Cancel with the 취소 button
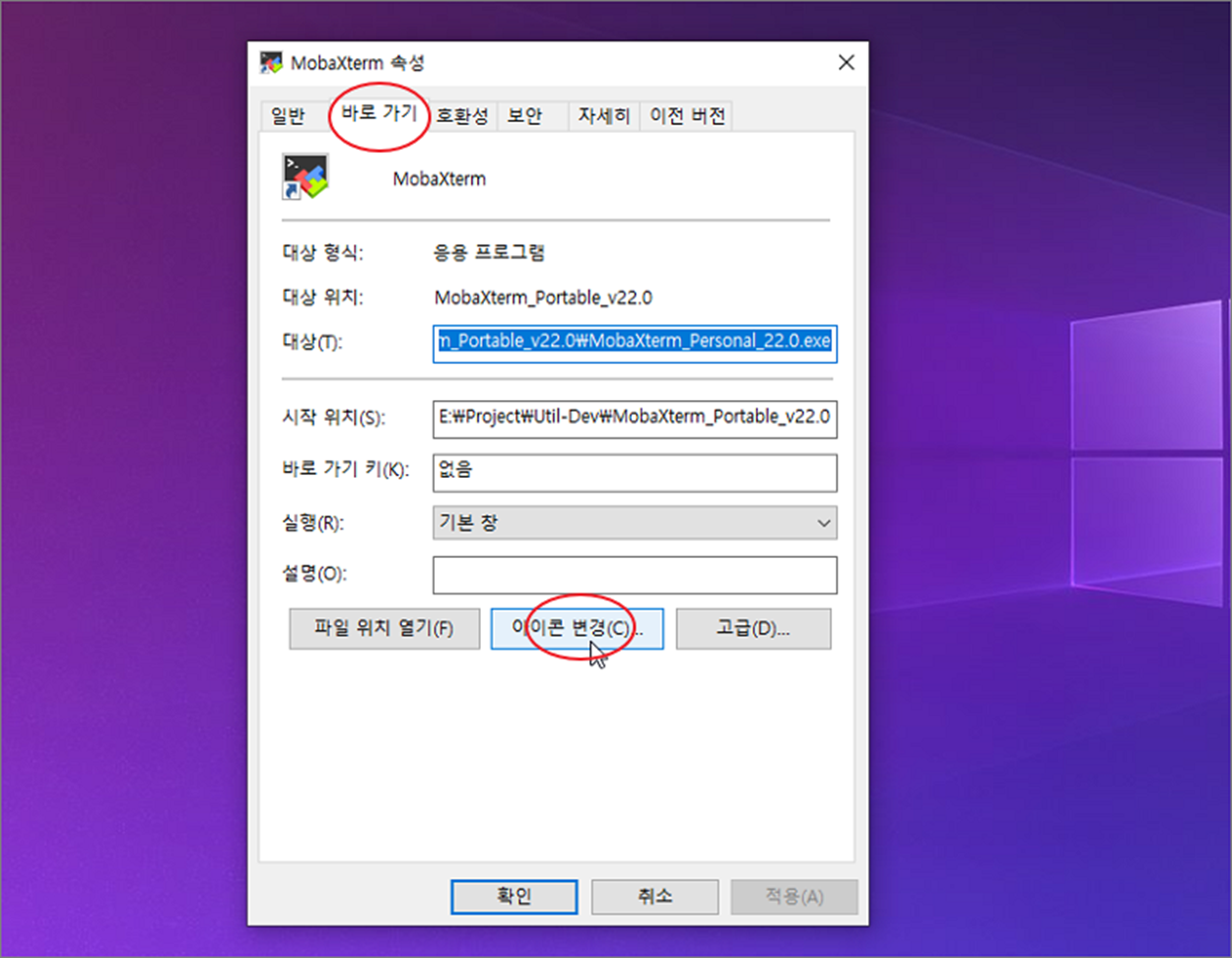The width and height of the screenshot is (1232, 958). 654,897
